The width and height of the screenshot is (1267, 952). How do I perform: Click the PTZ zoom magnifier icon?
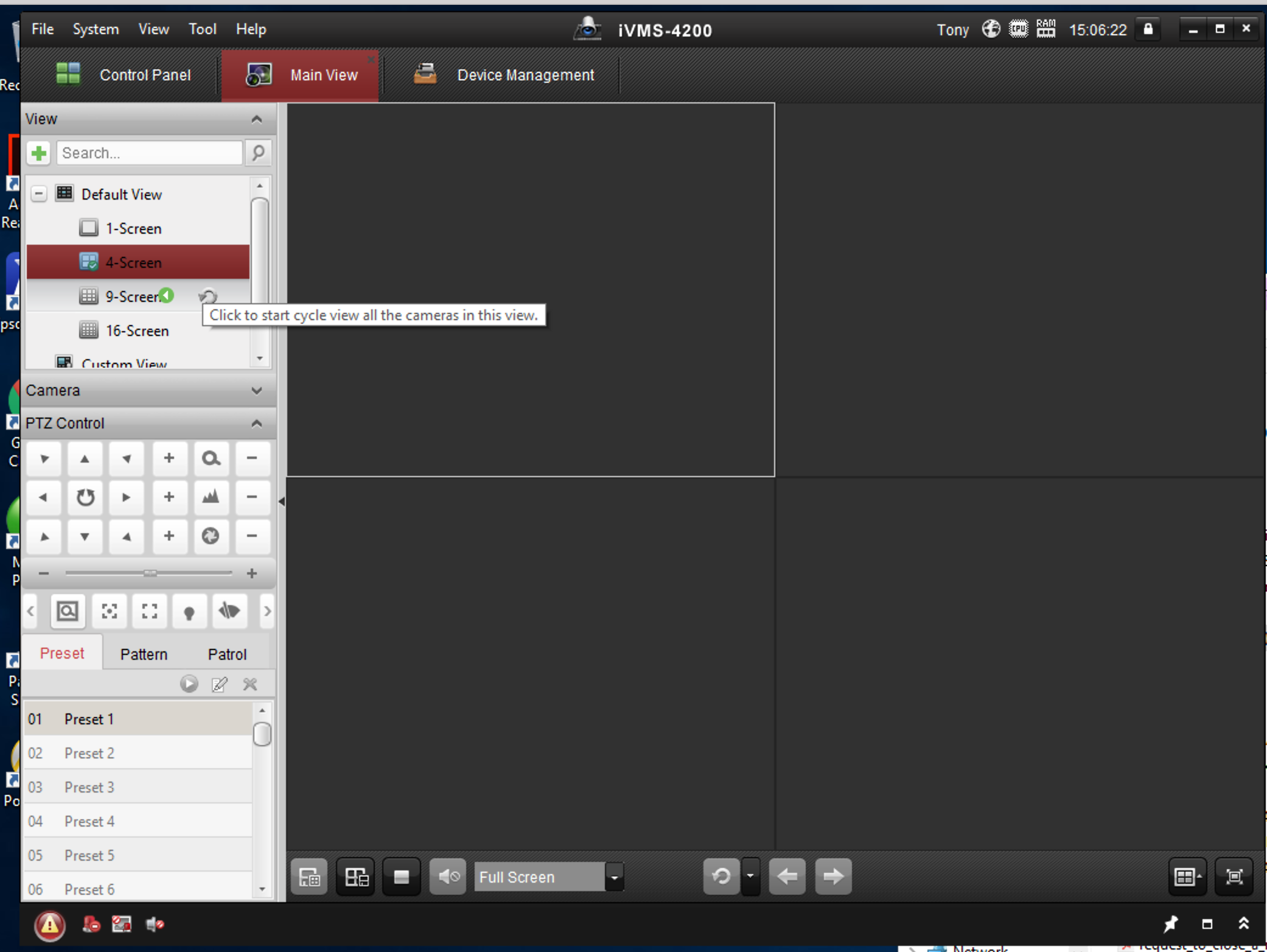[x=211, y=458]
